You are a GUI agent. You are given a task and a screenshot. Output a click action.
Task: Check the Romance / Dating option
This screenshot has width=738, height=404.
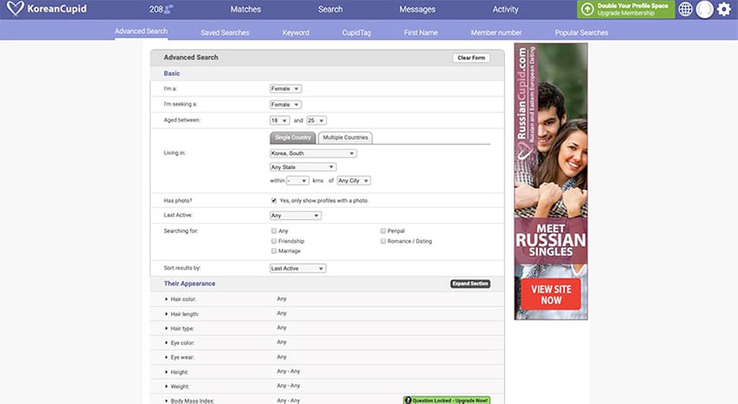click(x=383, y=241)
